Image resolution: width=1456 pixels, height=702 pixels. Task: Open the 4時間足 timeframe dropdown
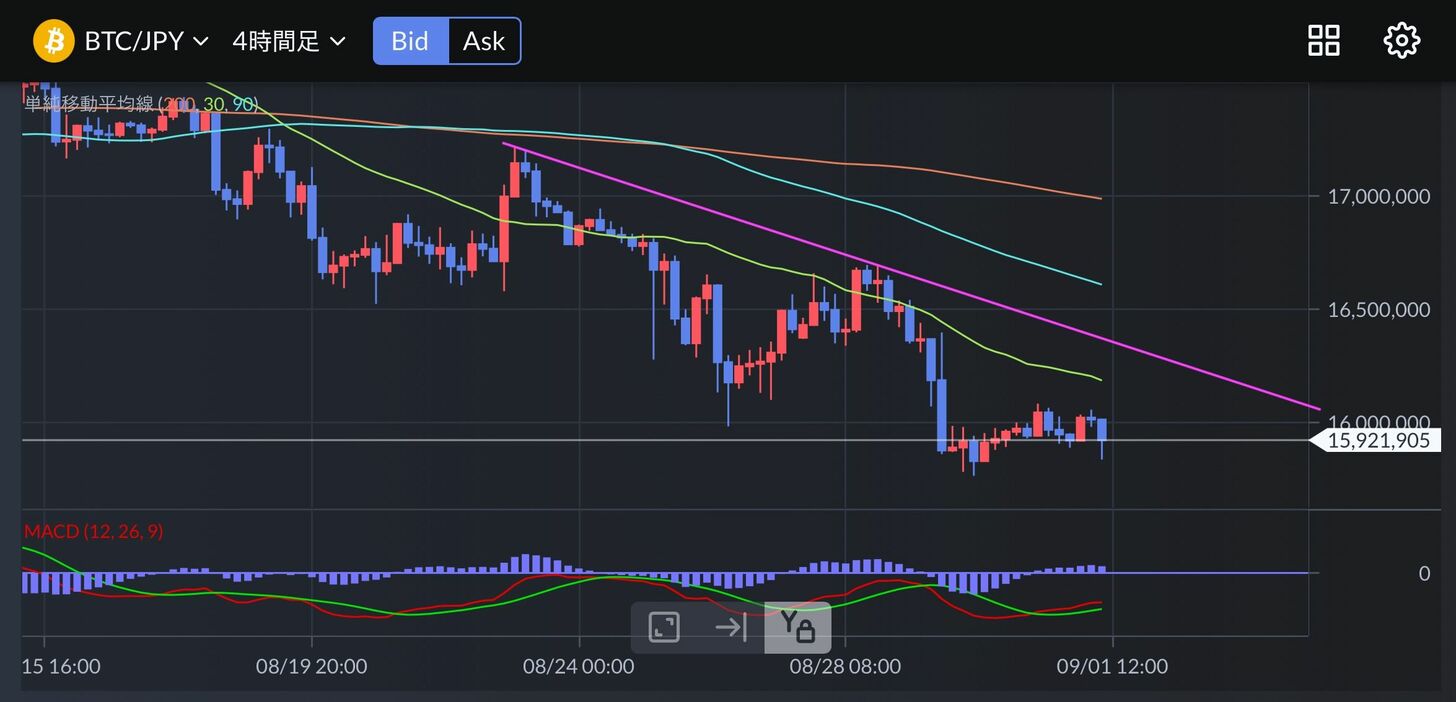tap(288, 41)
